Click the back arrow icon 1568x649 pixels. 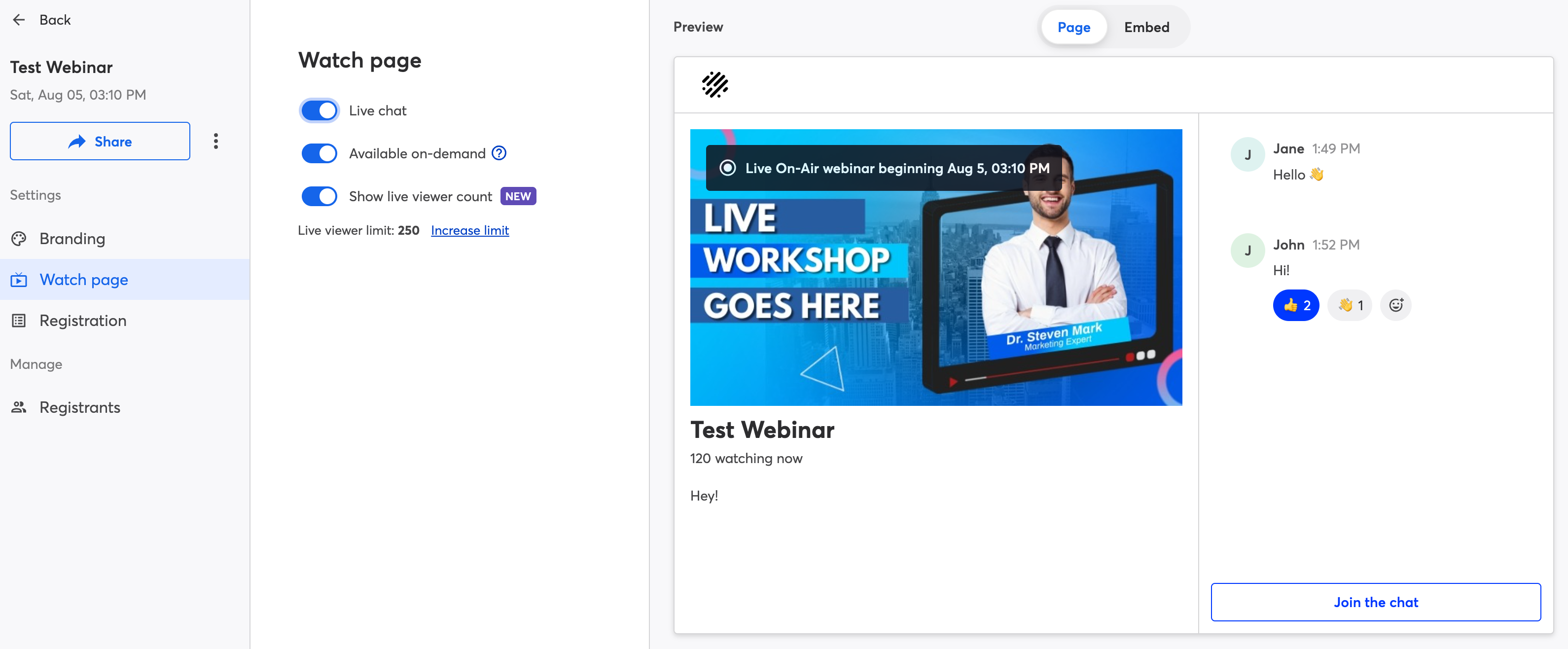pos(19,20)
